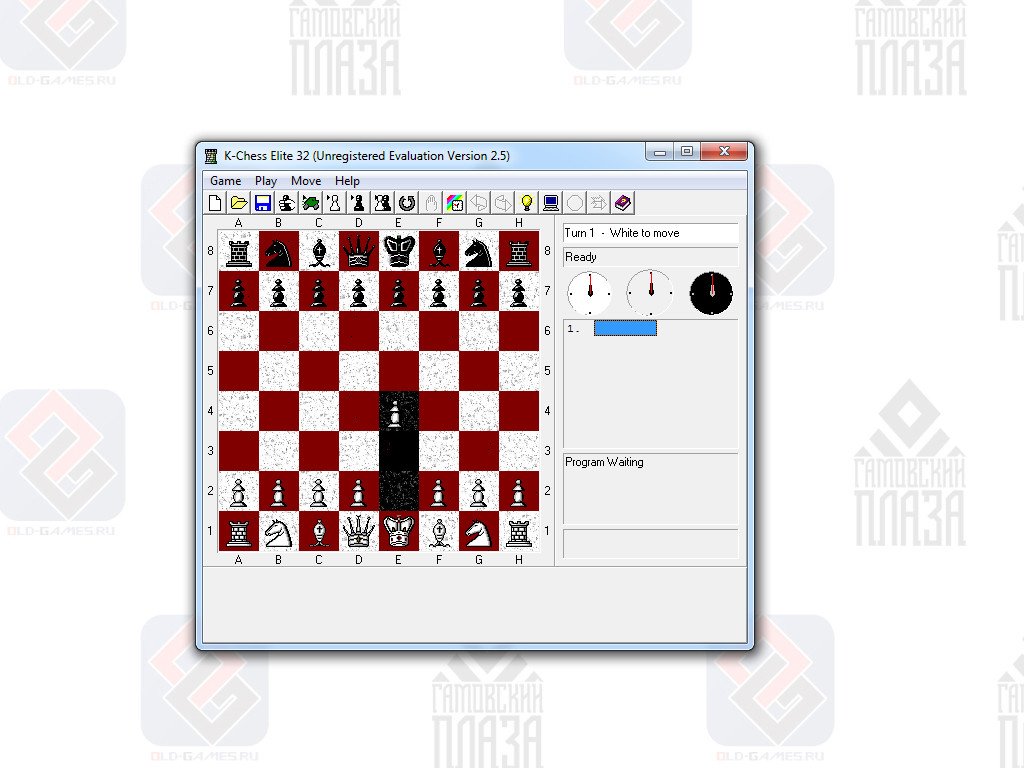This screenshot has width=1024, height=768.
Task: Select the white rook on H1
Action: (x=519, y=532)
